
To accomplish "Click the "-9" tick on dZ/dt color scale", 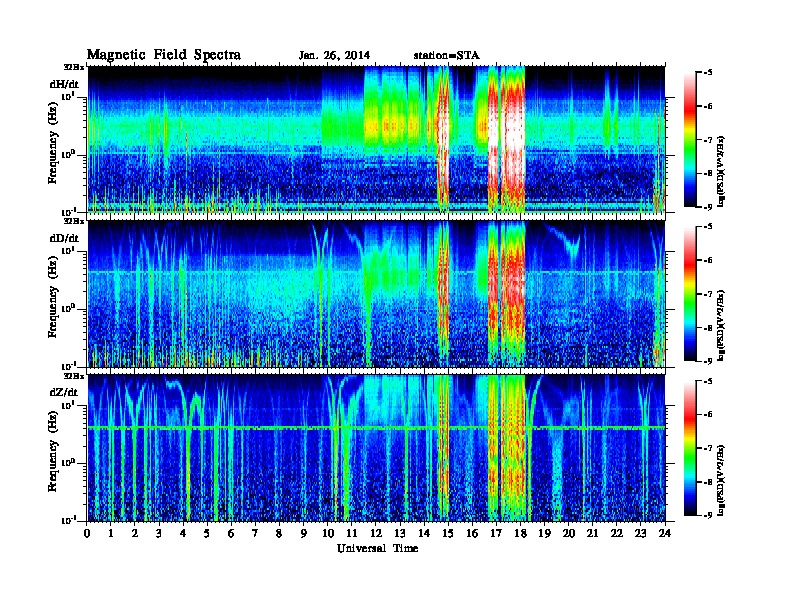I will pyautogui.click(x=707, y=515).
